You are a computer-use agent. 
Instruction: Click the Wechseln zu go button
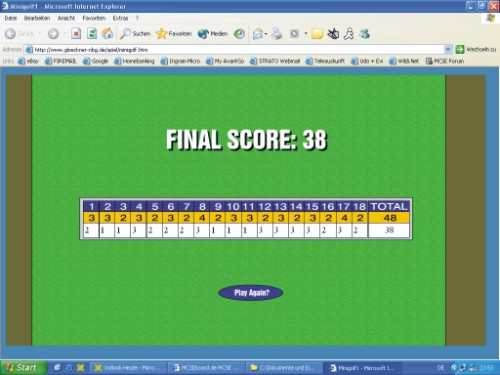[476, 50]
